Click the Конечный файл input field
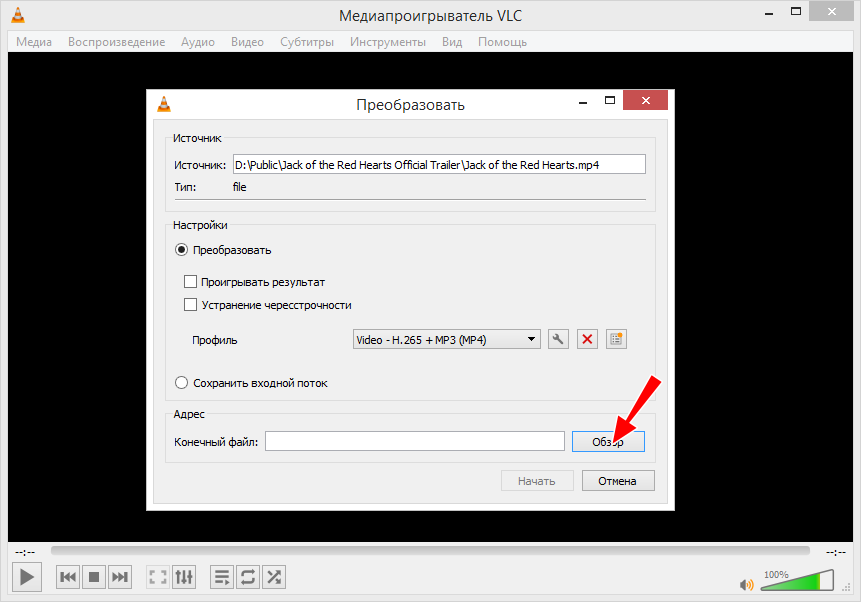861x602 pixels. (x=415, y=441)
